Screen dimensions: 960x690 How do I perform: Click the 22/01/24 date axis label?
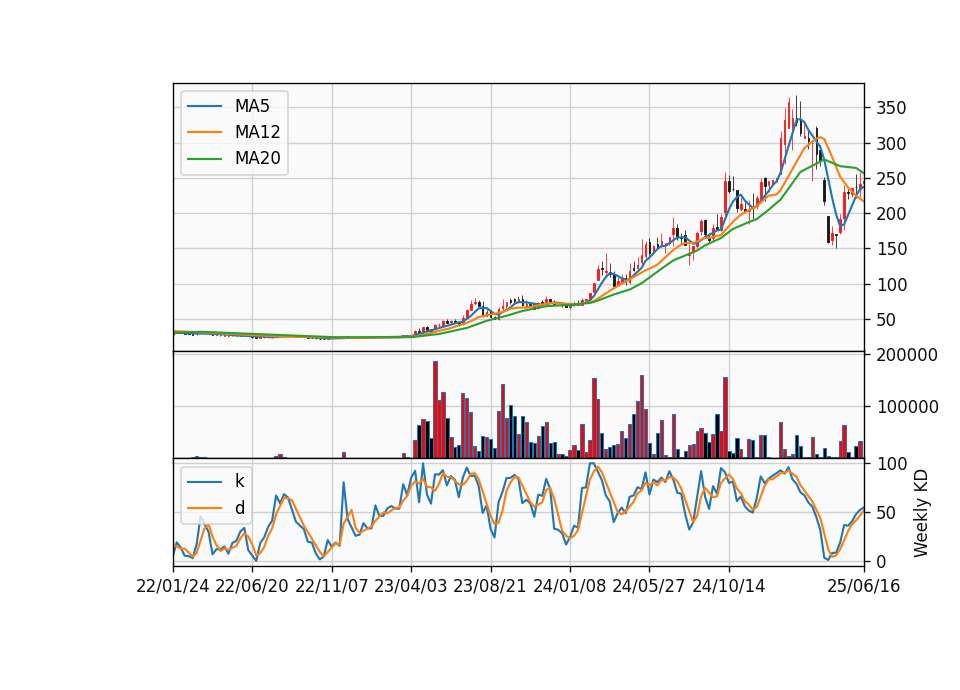click(173, 587)
